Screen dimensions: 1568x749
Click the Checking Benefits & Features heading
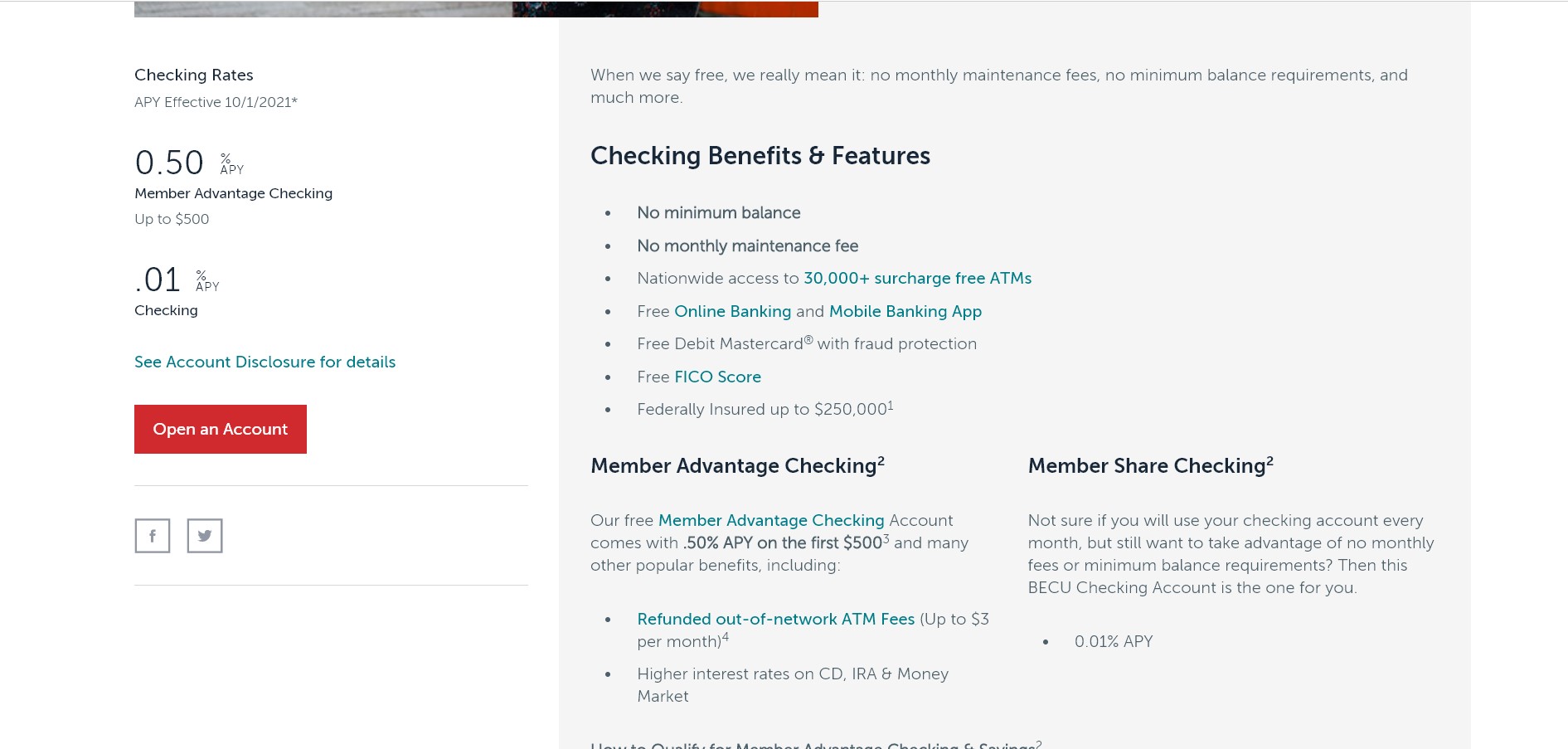(760, 156)
